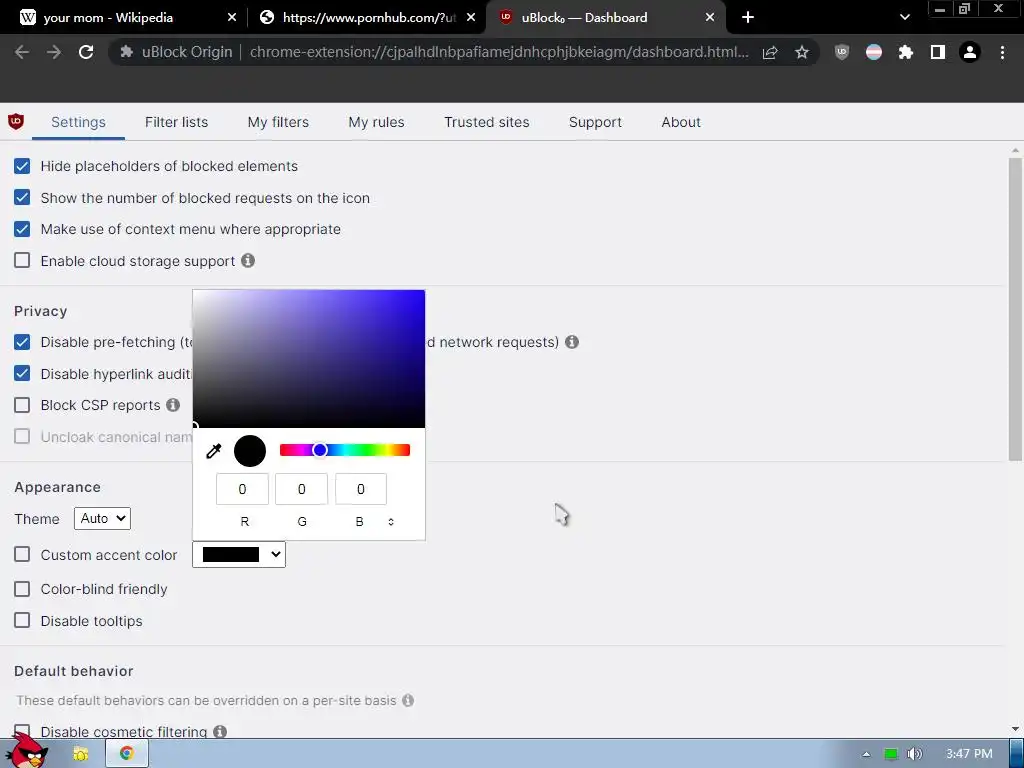Click the B value input field
The height and width of the screenshot is (768, 1024).
click(x=360, y=489)
